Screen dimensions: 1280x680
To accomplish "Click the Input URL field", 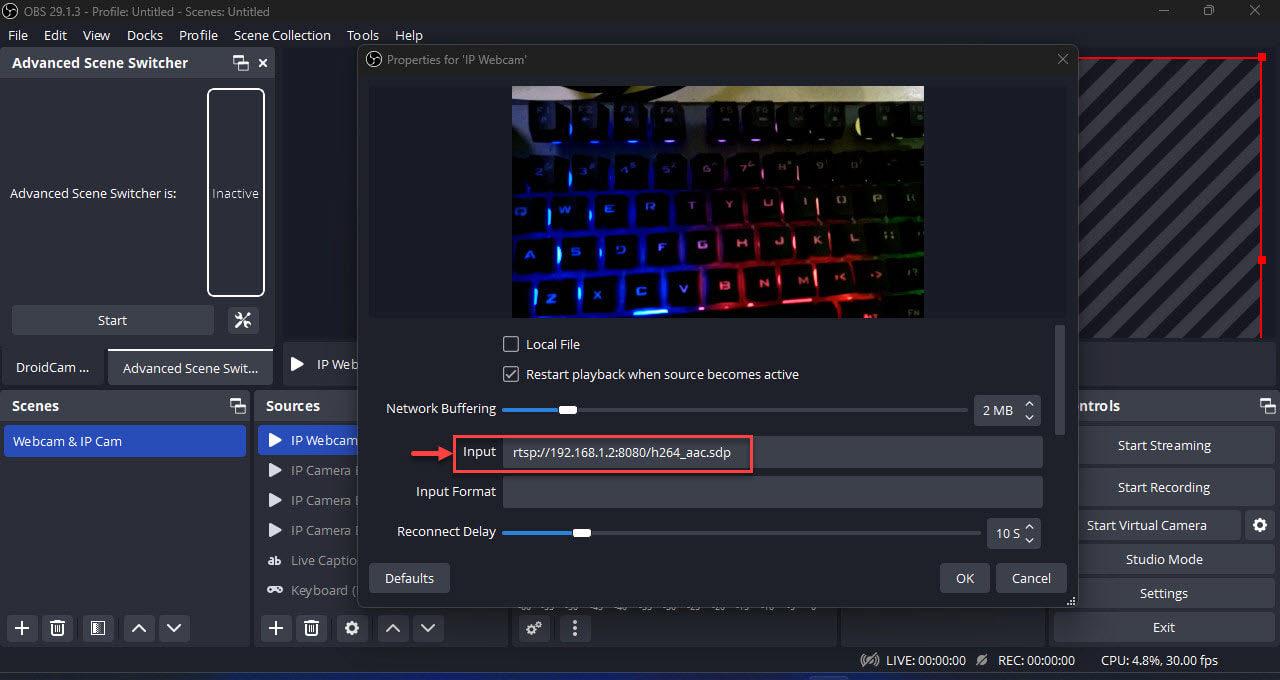I will [x=773, y=452].
